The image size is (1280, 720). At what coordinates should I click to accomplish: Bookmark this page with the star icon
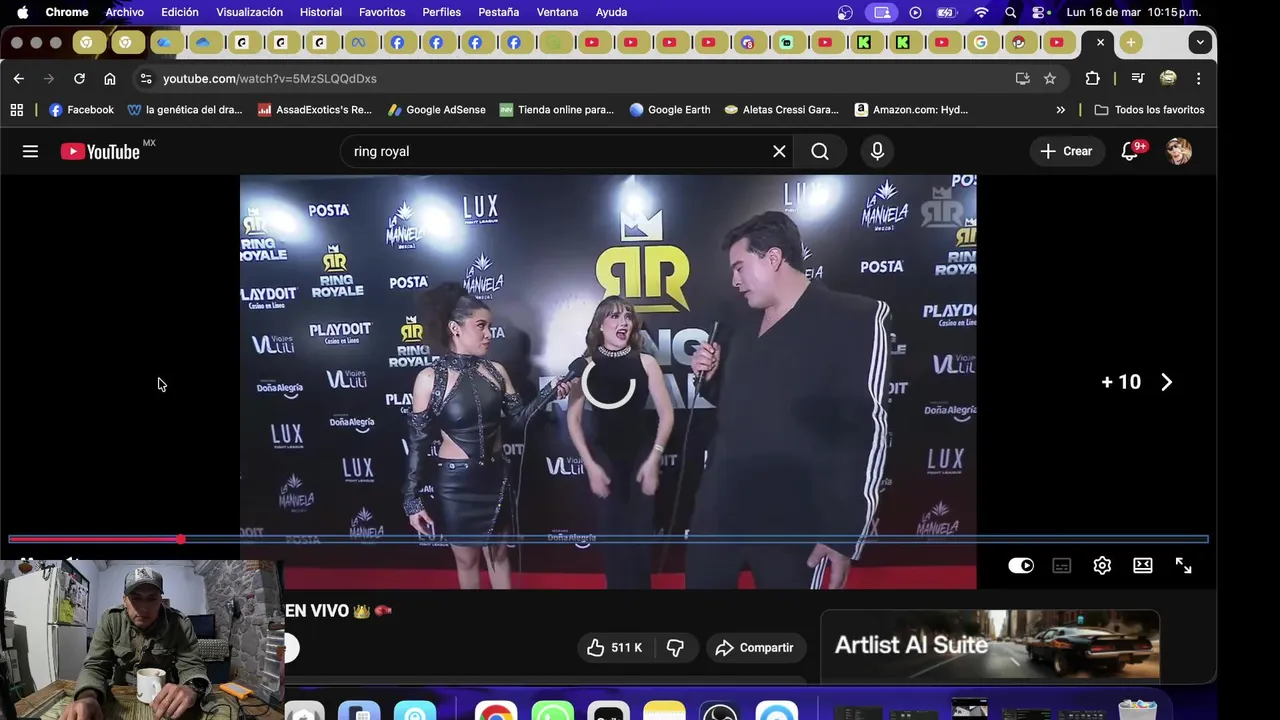[x=1050, y=78]
